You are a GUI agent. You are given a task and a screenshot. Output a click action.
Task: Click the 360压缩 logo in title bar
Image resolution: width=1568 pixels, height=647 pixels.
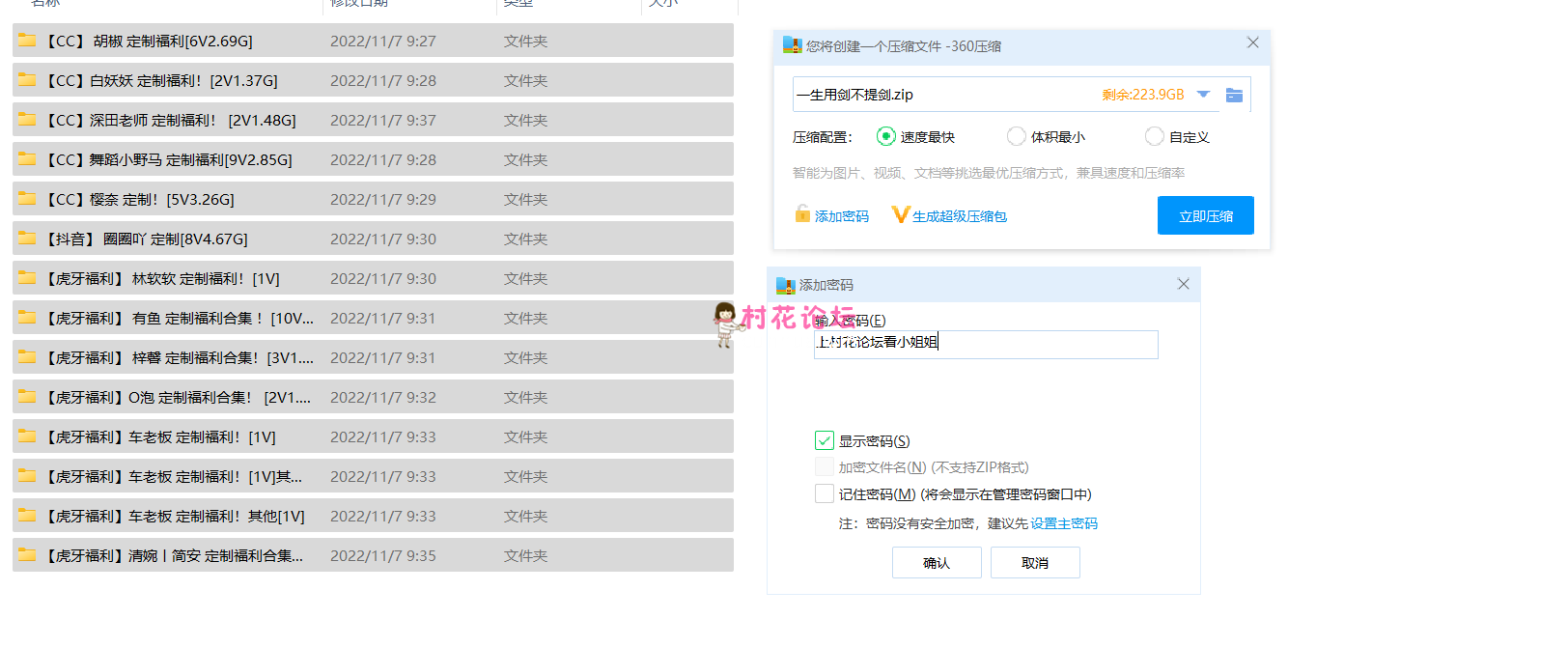[792, 45]
